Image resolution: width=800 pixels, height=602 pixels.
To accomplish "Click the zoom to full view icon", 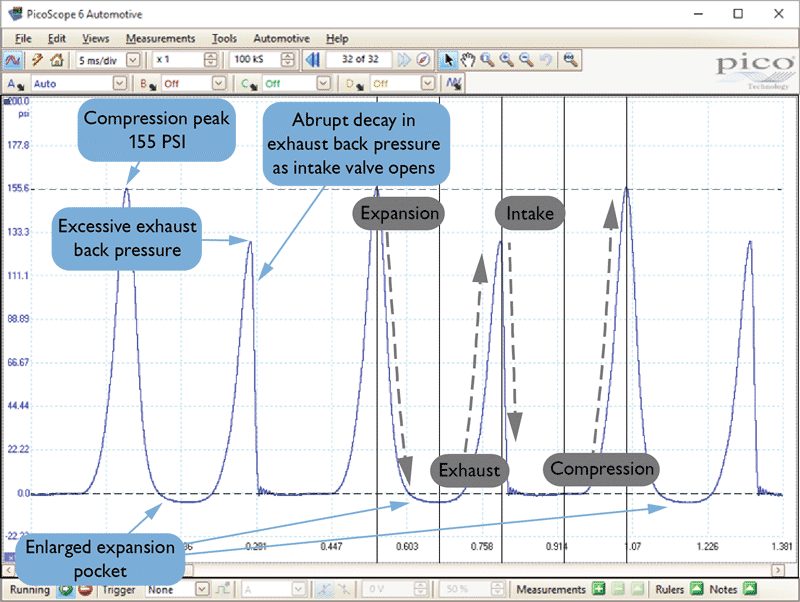I will pos(570,60).
